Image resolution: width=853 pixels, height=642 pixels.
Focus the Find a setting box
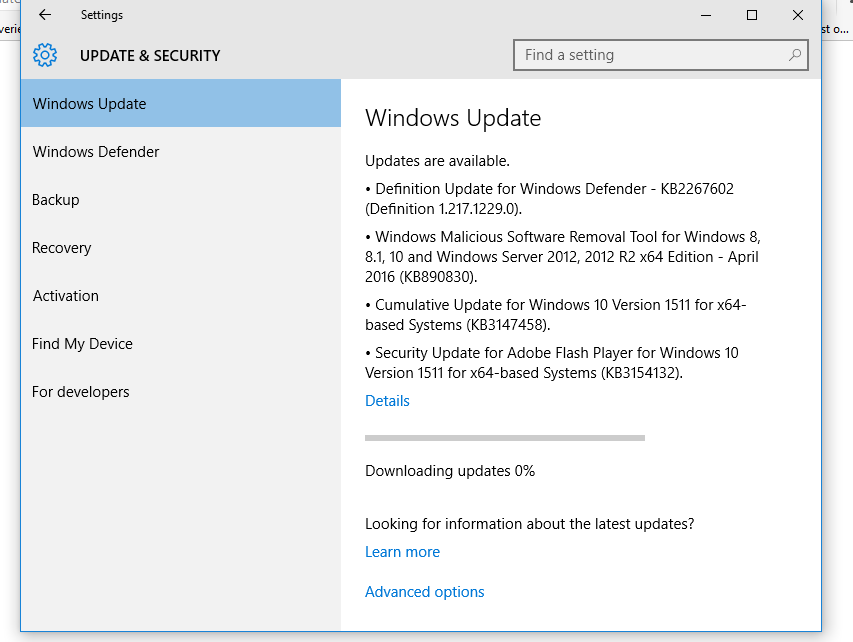point(660,55)
